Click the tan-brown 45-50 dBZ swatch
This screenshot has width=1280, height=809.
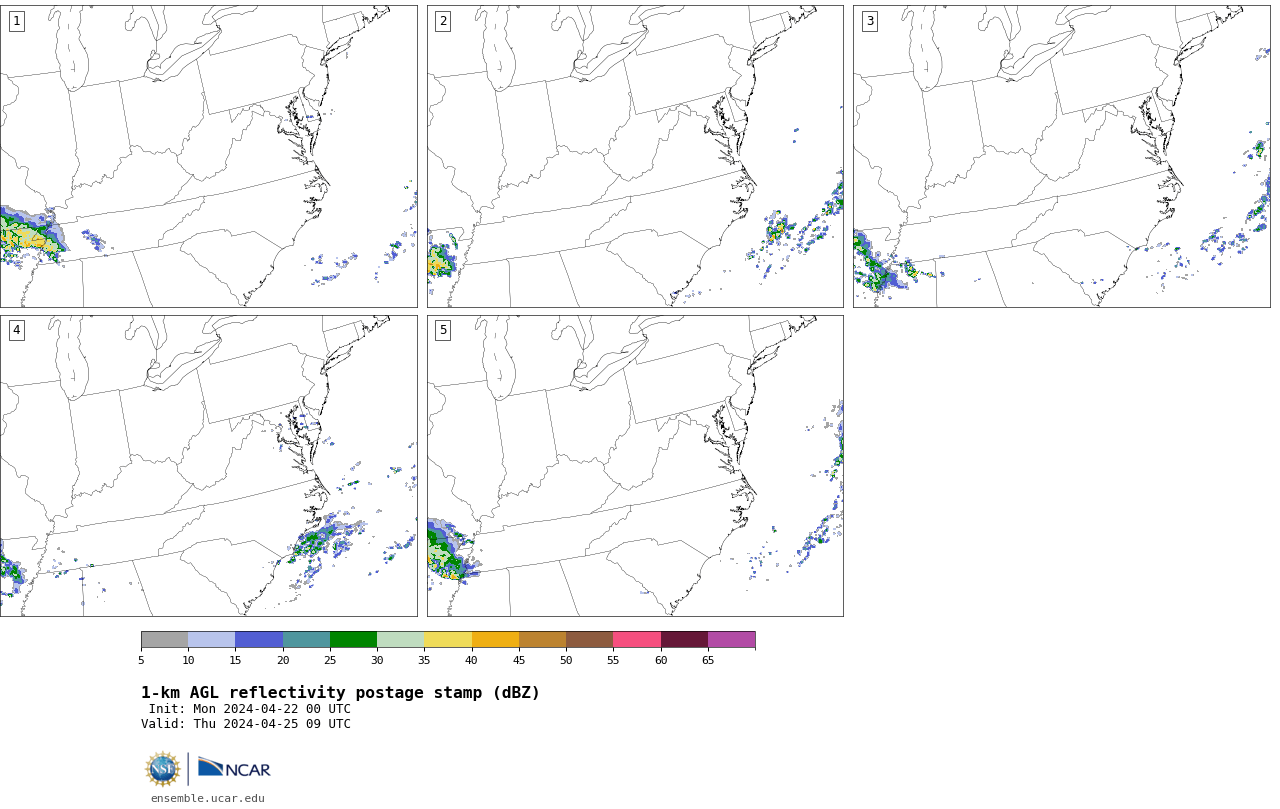(542, 640)
